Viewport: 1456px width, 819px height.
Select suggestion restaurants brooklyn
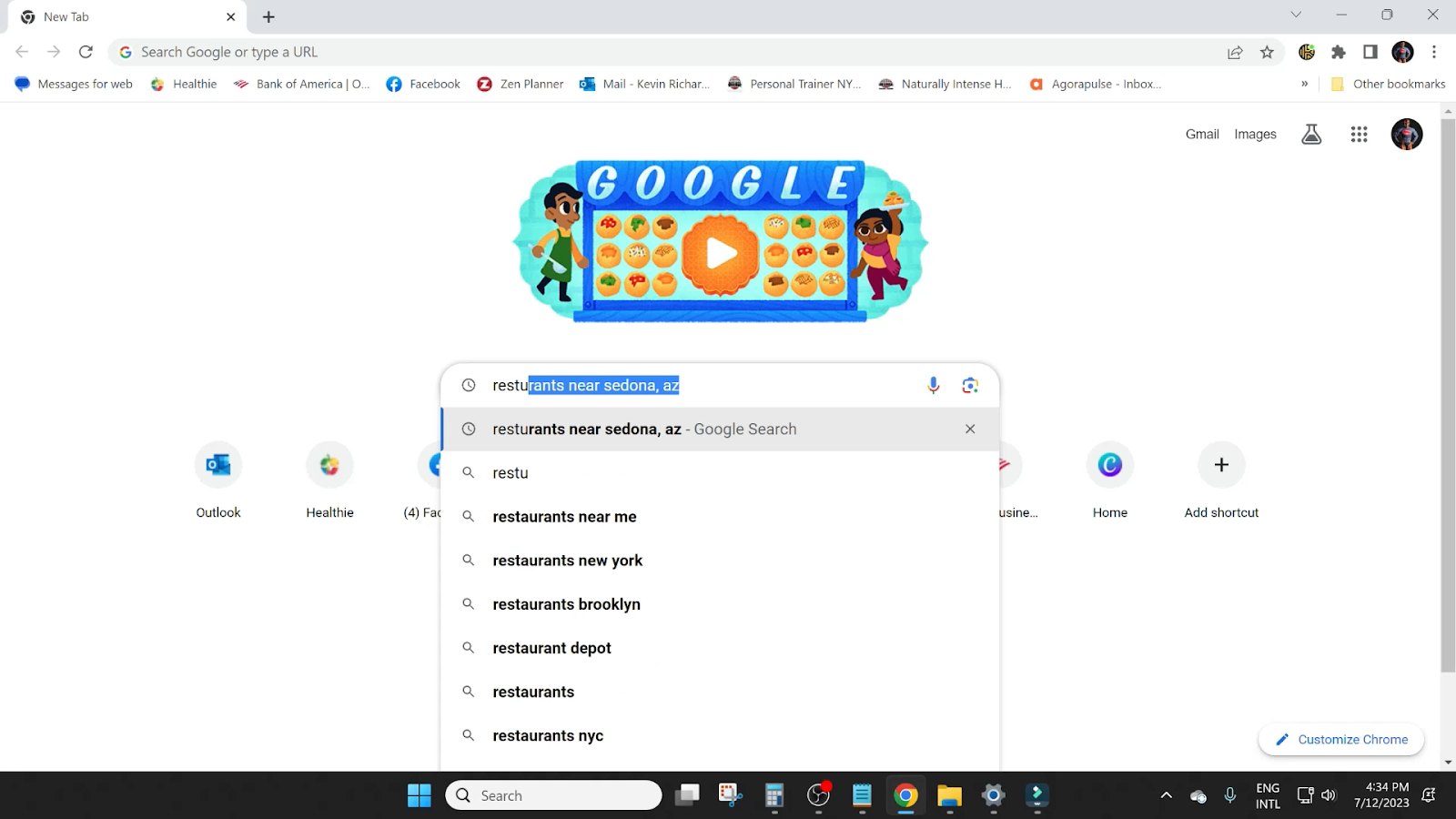(720, 604)
